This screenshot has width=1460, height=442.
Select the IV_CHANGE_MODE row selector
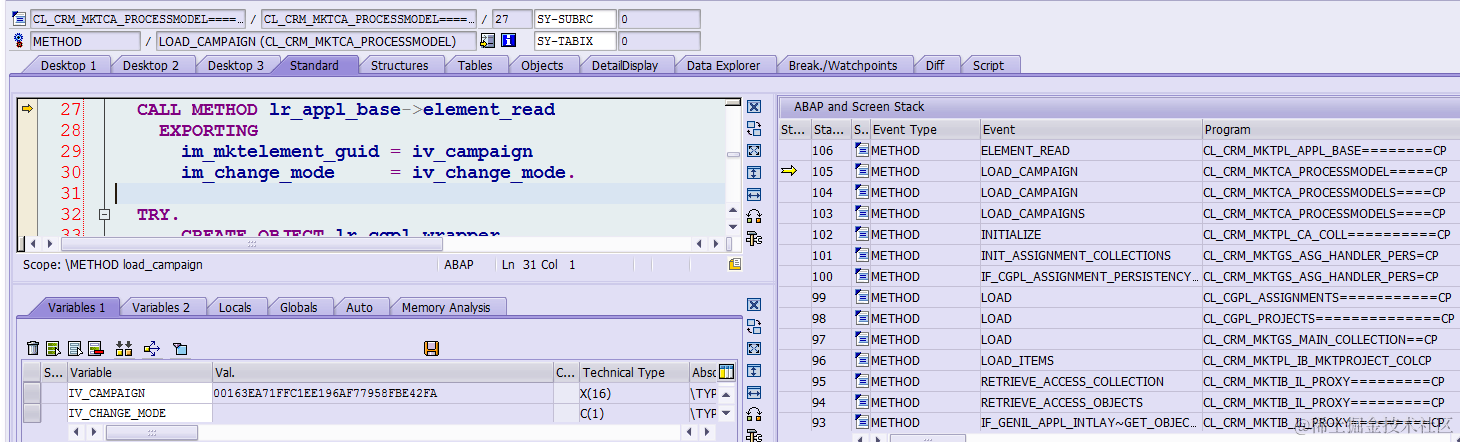coord(32,413)
